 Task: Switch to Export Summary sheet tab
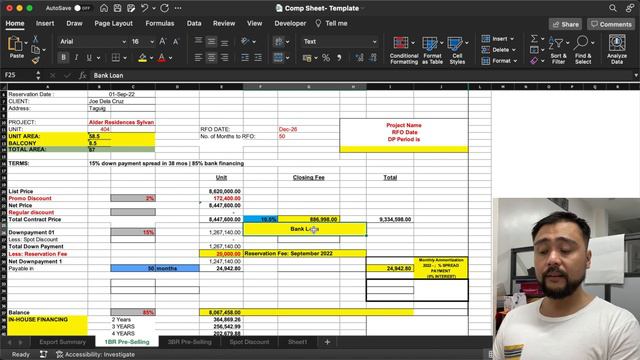click(62, 342)
